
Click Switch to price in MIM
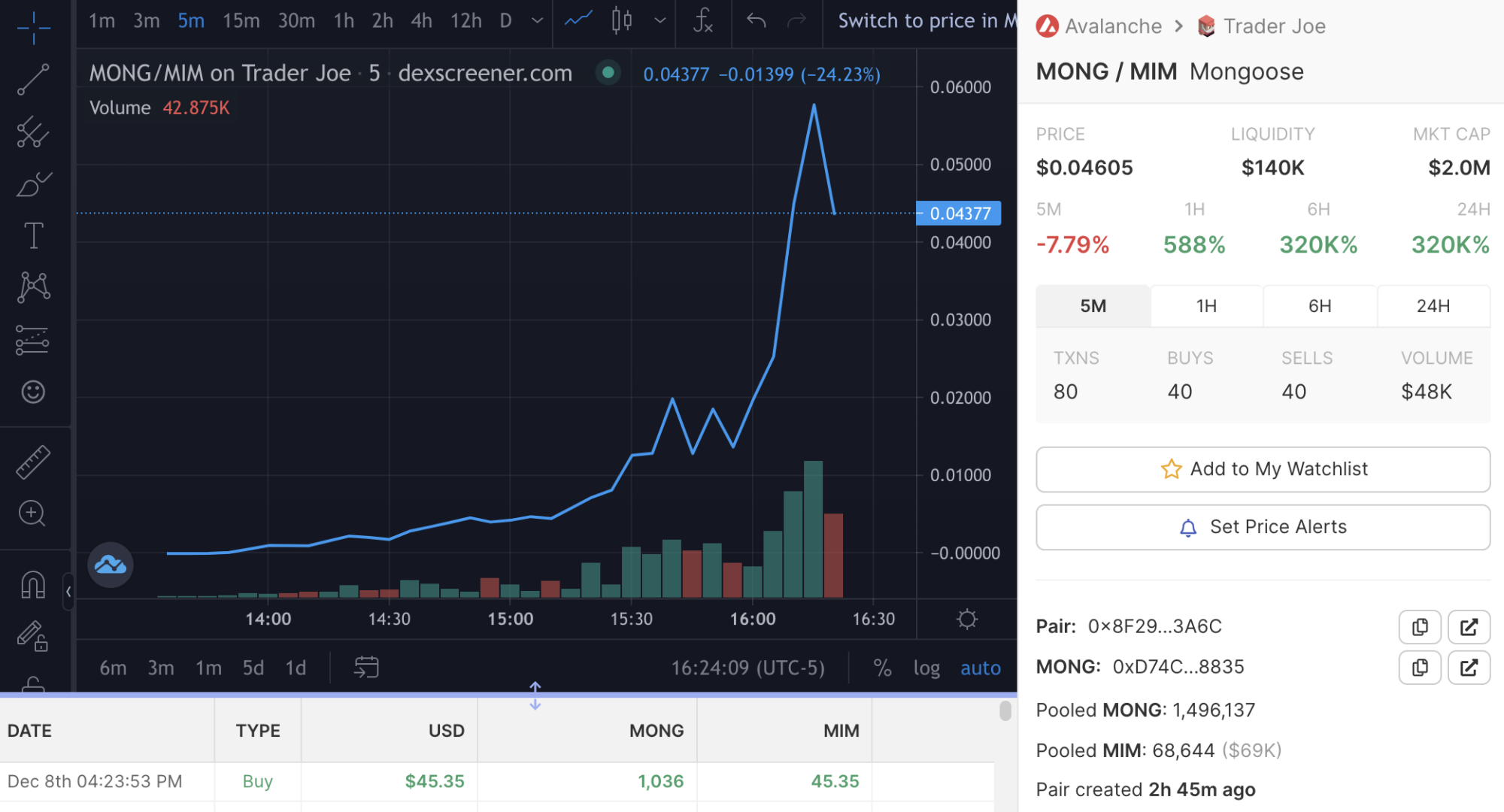pos(926,20)
